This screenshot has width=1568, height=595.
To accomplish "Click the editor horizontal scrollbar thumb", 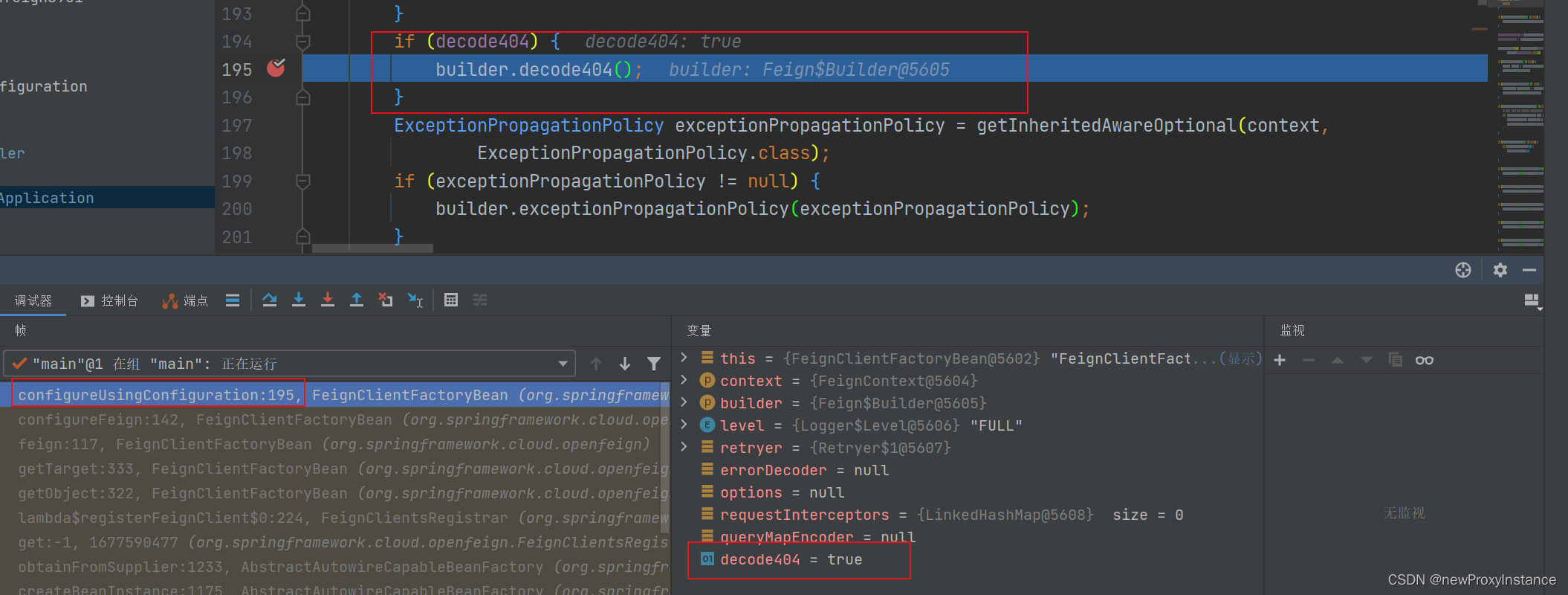I will [372, 248].
